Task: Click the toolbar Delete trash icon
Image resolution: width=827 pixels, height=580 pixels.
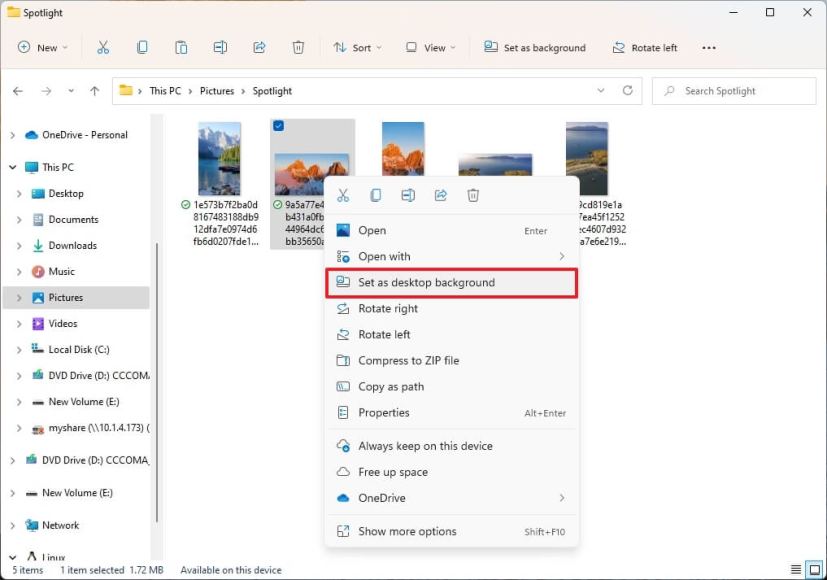Action: coord(298,47)
